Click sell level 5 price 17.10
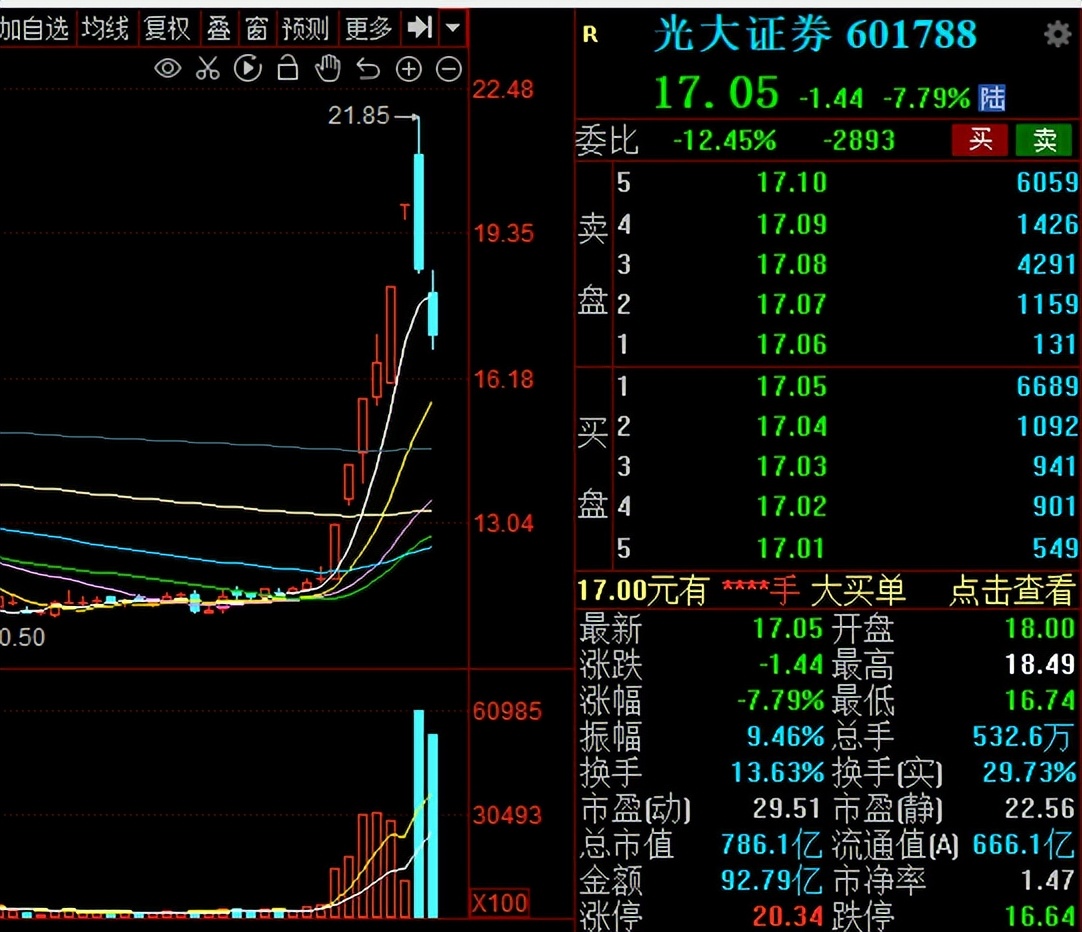1082x932 pixels. [791, 183]
